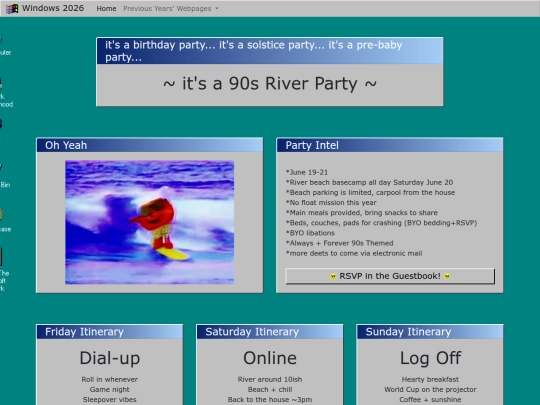Image resolution: width=540 pixels, height=405 pixels.
Task: Select 'River beach basecamp all day Saturday' line
Action: coord(369,182)
